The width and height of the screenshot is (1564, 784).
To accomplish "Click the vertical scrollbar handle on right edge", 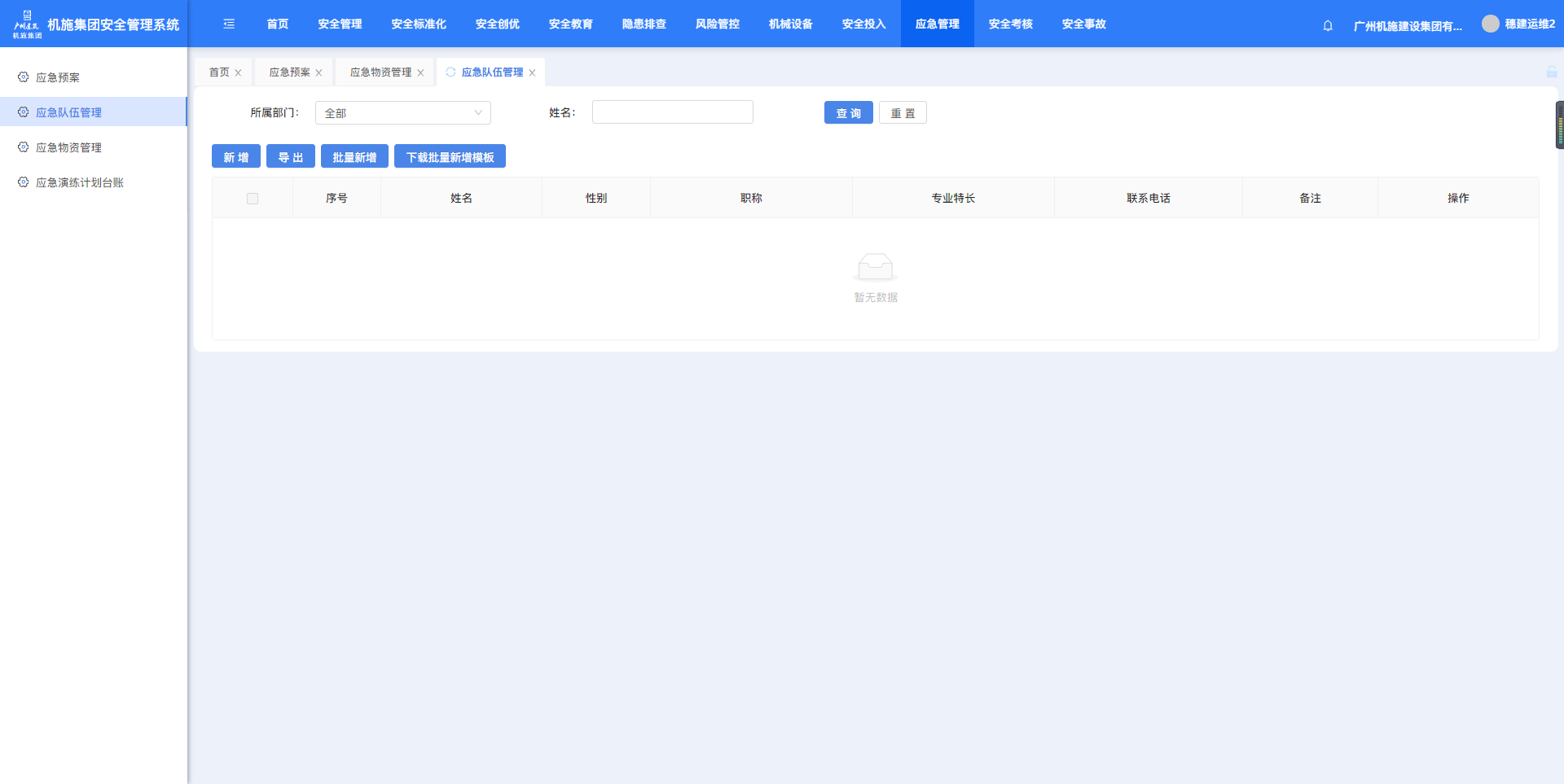I will click(x=1559, y=125).
